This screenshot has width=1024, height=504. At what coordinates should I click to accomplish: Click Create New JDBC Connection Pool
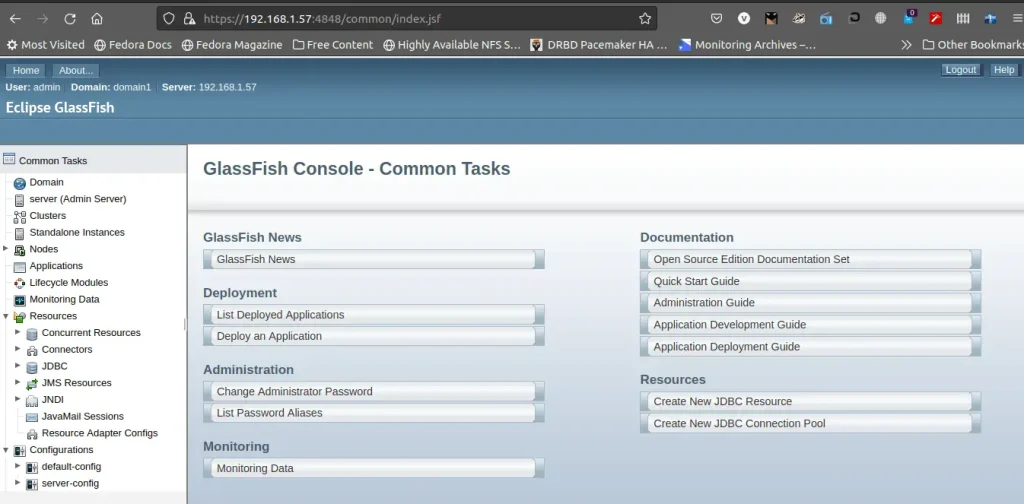point(810,423)
